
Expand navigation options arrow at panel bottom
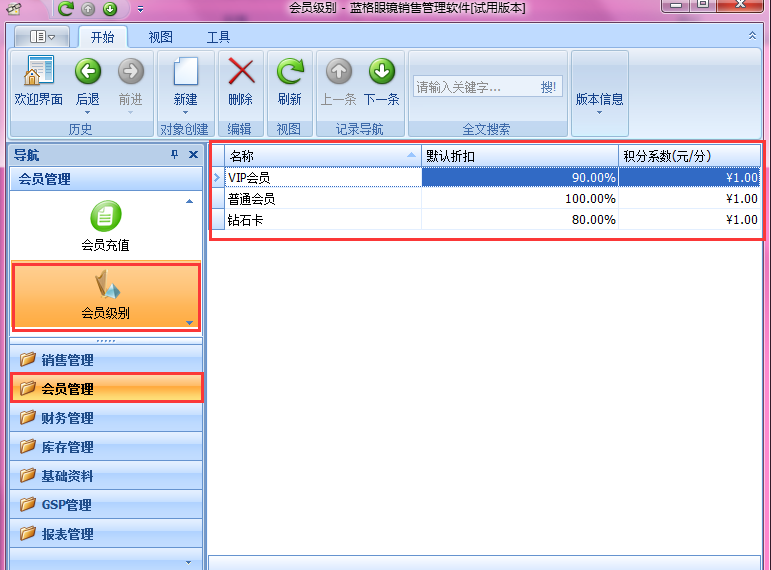(x=188, y=562)
